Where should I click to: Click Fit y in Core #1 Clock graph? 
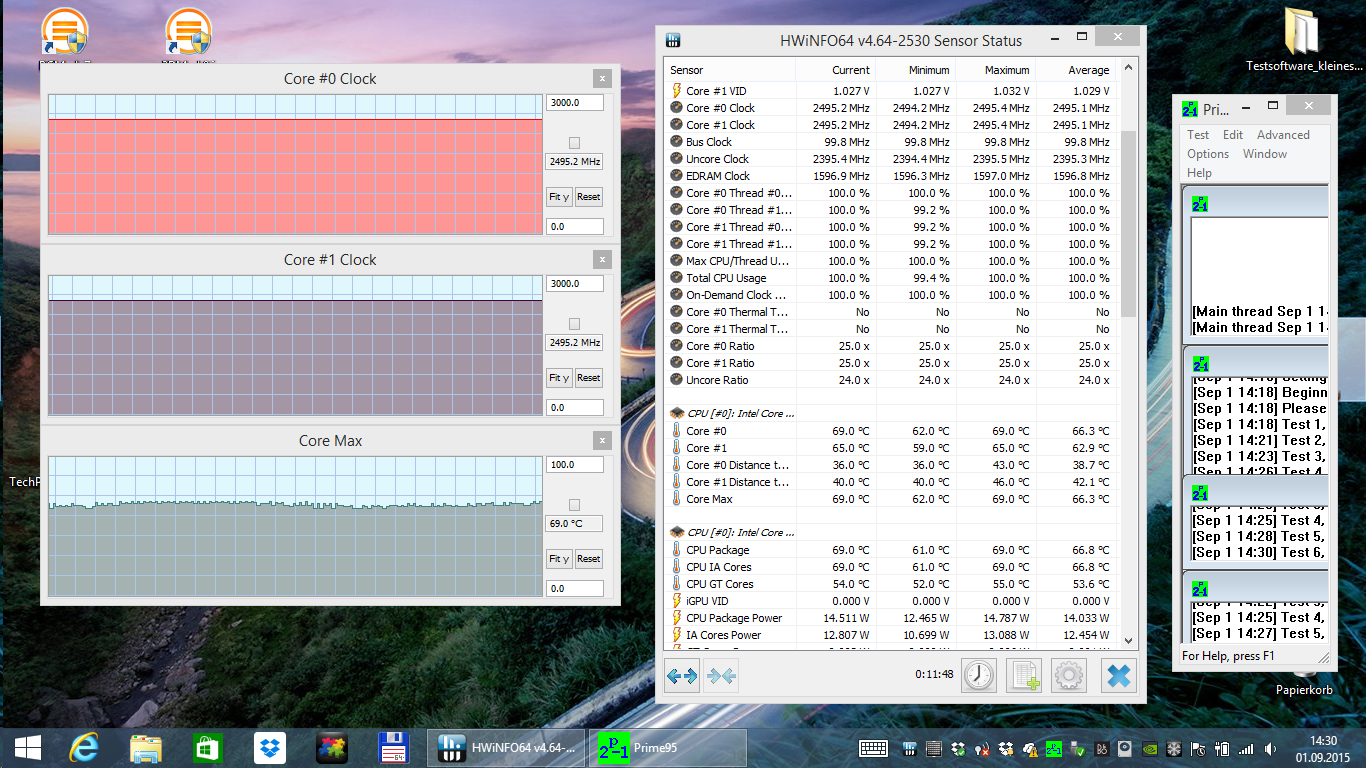(559, 378)
